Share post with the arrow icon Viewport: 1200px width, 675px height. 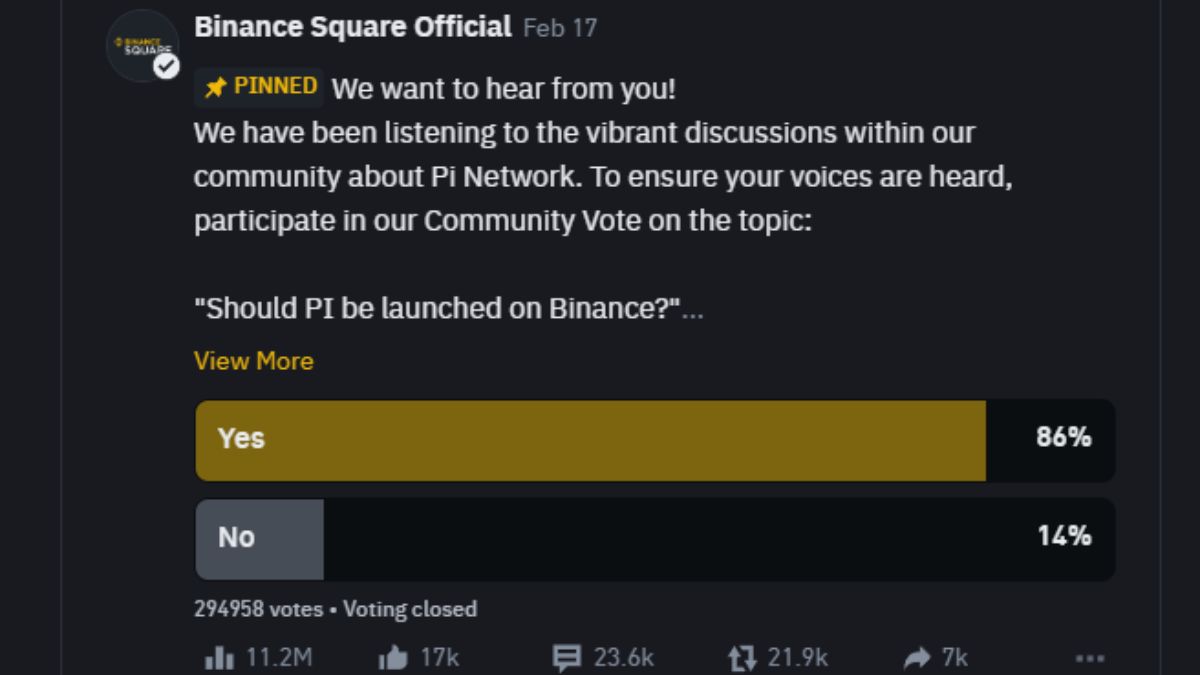click(x=917, y=657)
